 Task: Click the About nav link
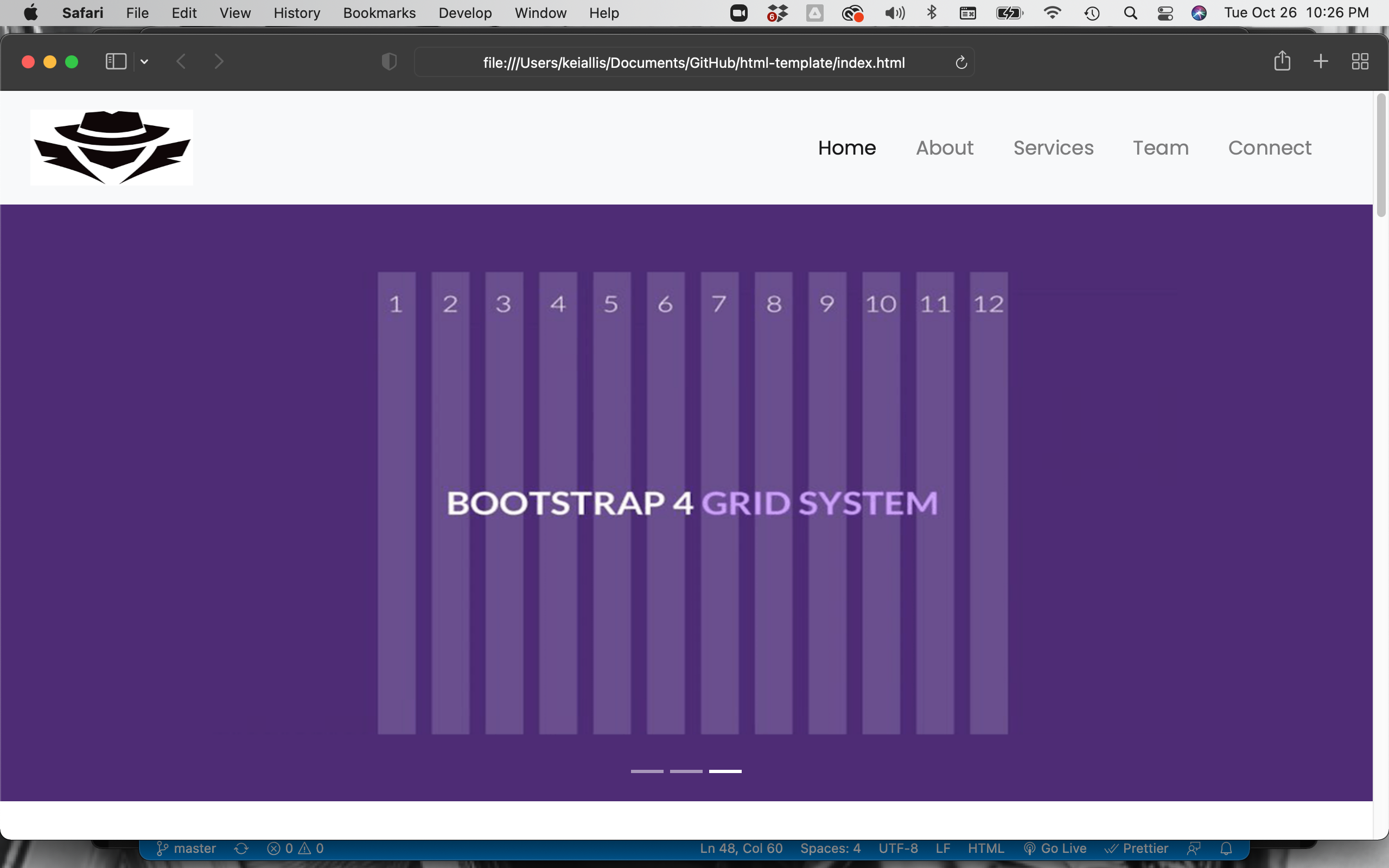click(944, 148)
